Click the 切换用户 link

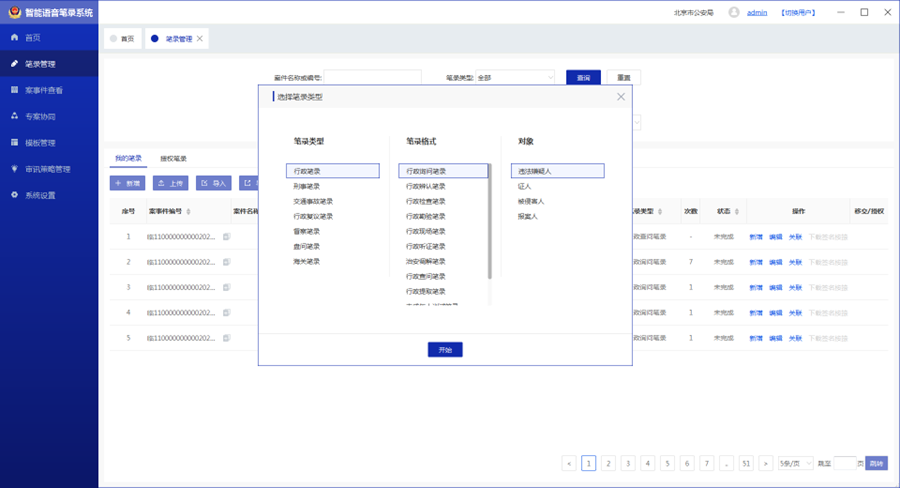click(x=798, y=13)
